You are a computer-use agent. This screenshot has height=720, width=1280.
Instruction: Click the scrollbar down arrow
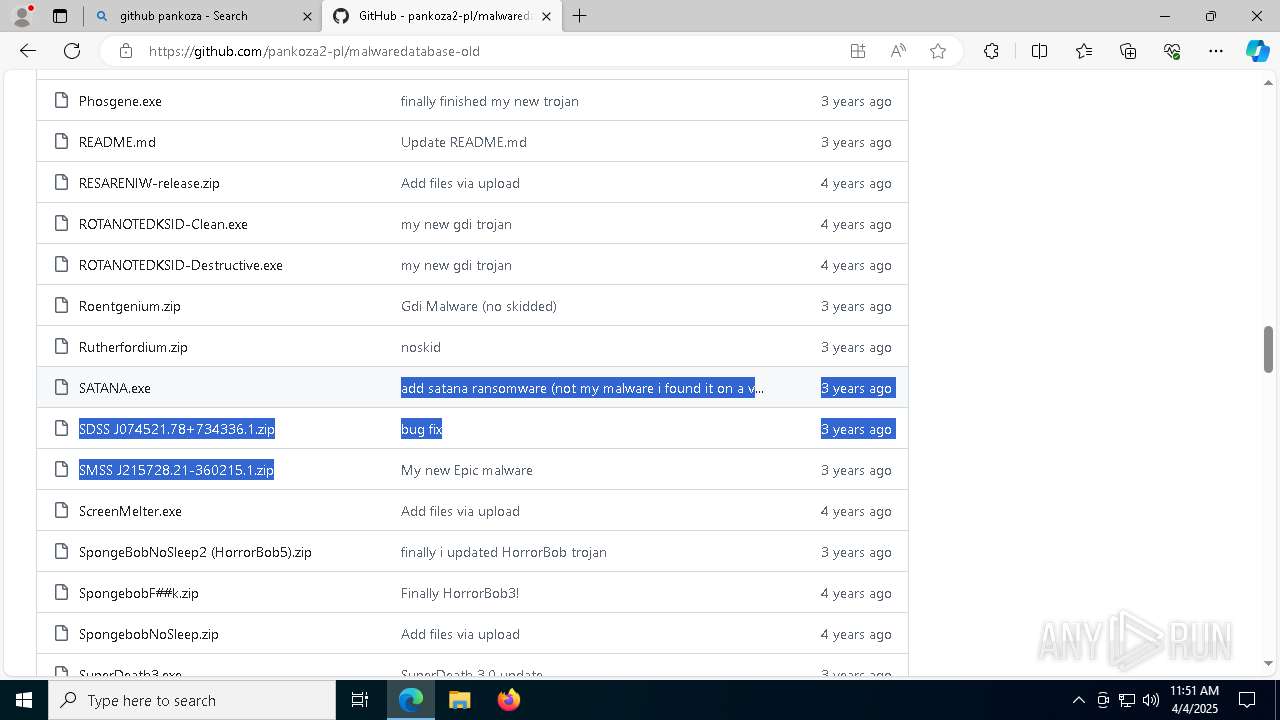coord(1268,663)
